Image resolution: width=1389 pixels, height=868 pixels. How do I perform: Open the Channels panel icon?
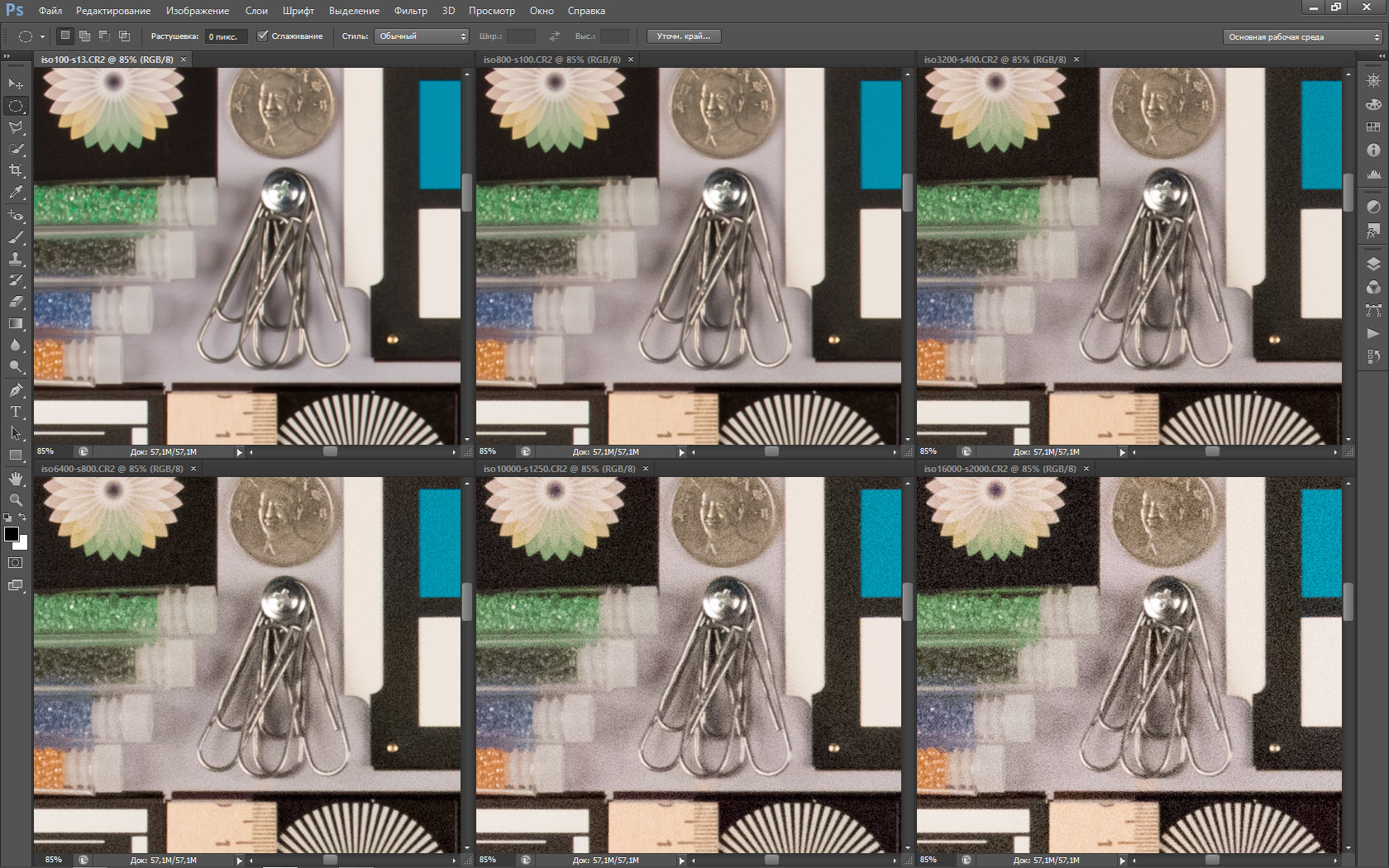tap(1373, 287)
